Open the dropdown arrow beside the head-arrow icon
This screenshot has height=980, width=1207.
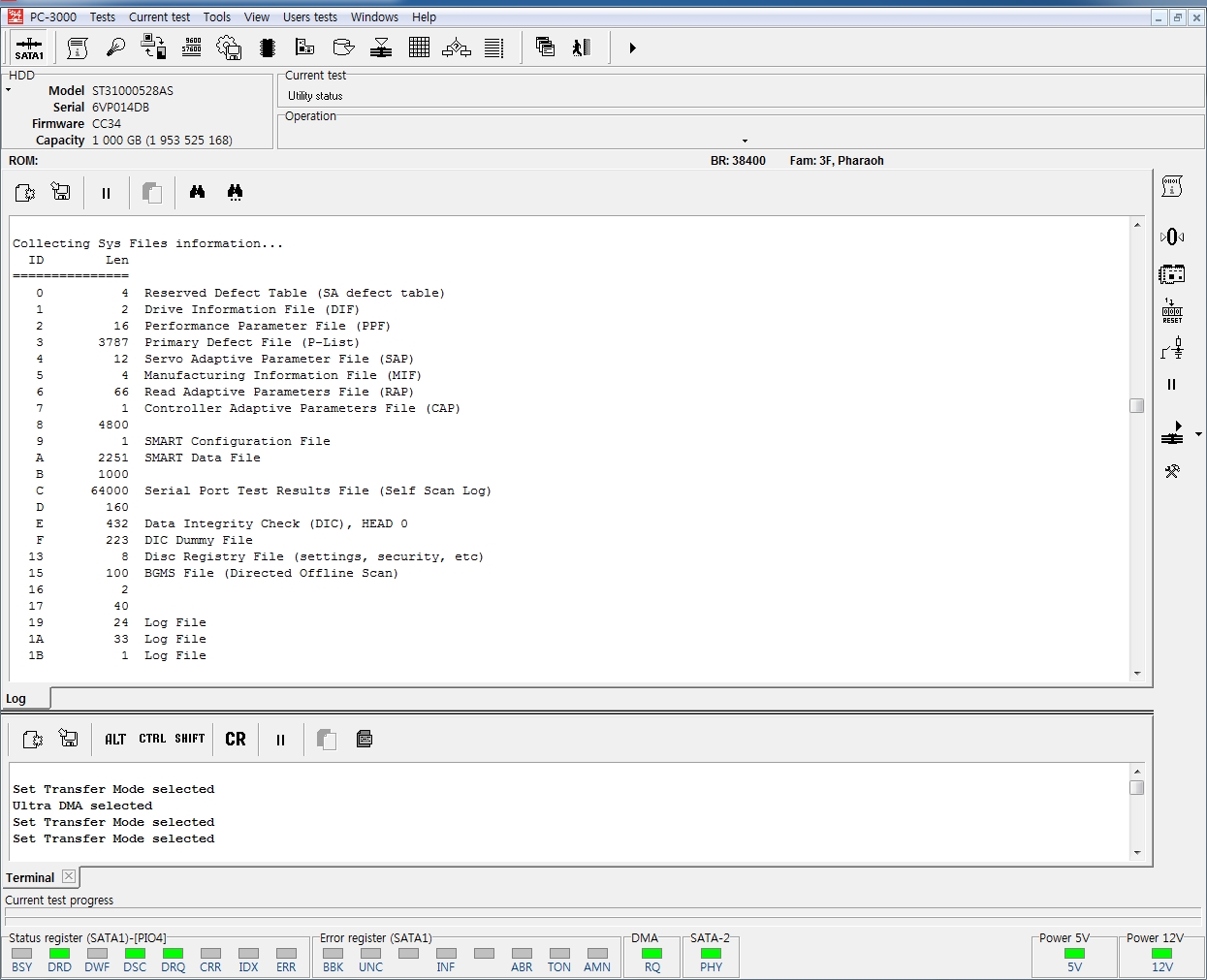[1198, 434]
